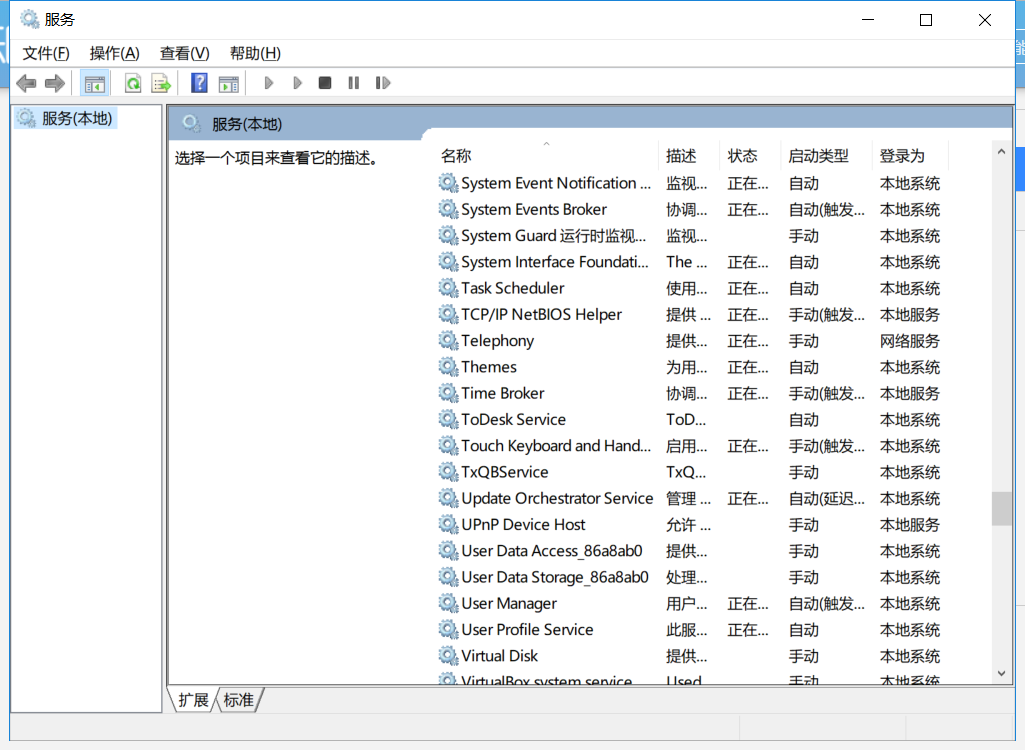Click the gear icon beside Task Scheduler
The image size is (1025, 750).
point(448,288)
